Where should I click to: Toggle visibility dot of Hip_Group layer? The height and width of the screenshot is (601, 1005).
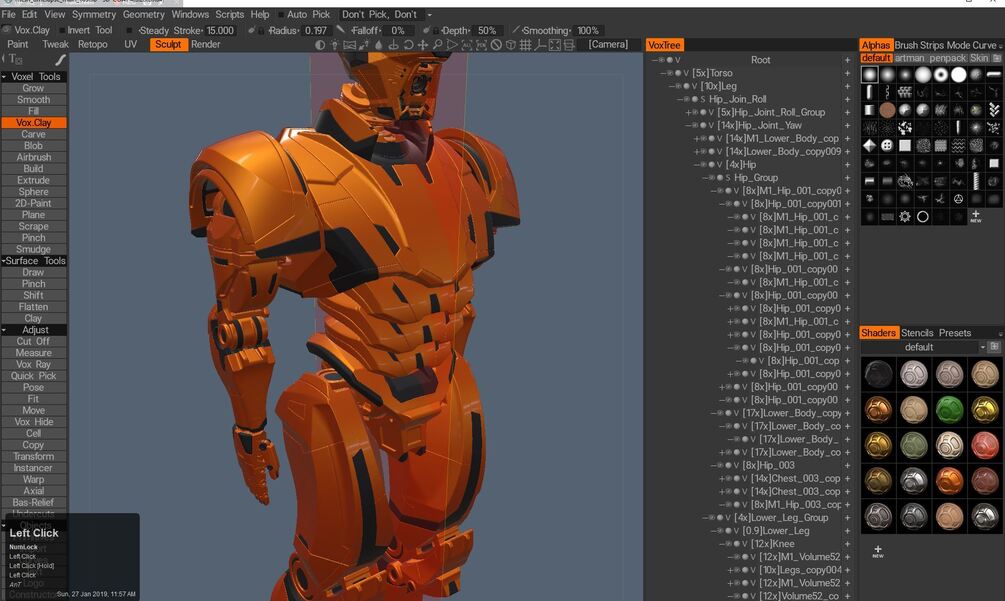pos(719,177)
